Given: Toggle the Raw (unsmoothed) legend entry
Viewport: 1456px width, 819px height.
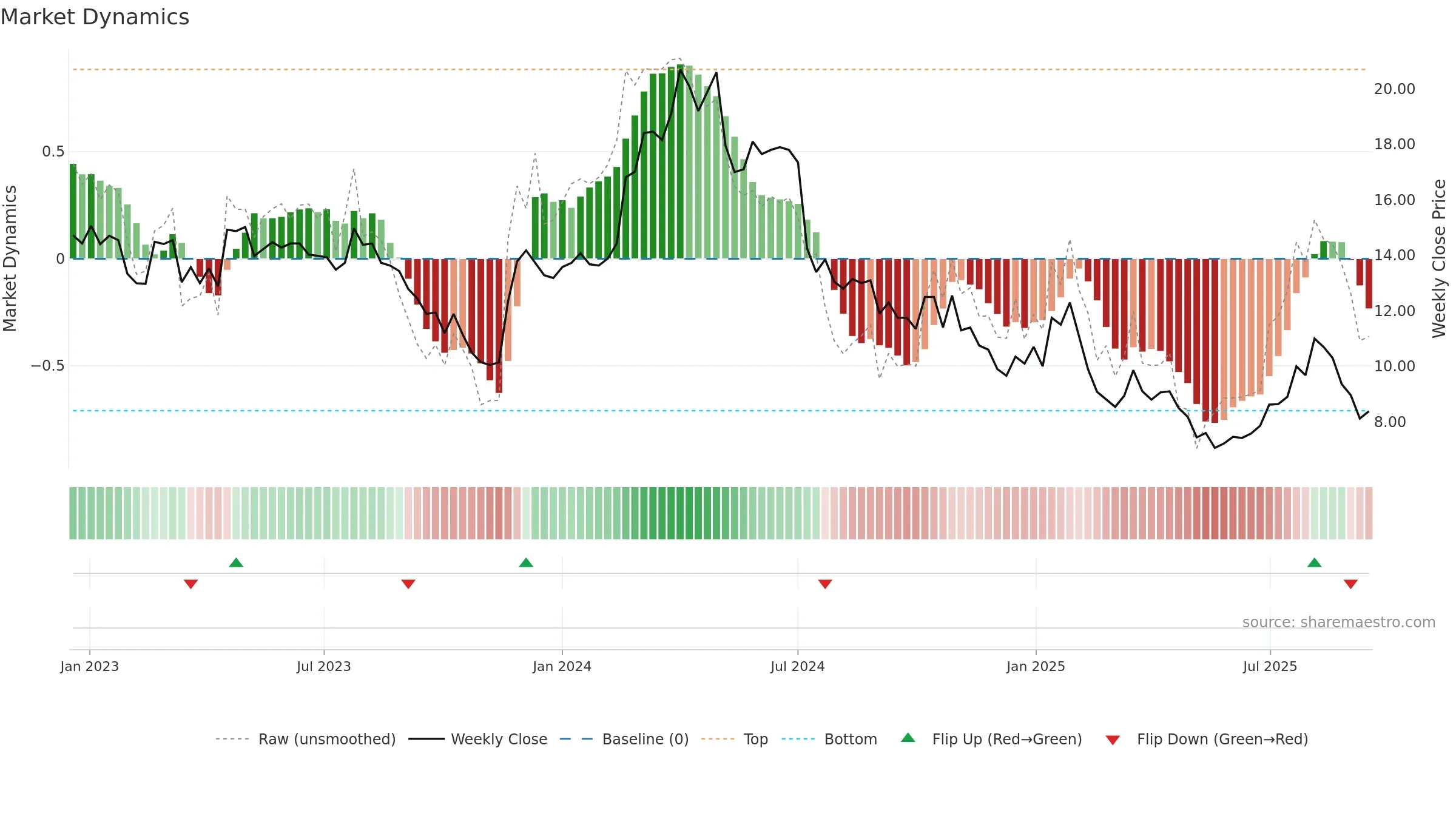Looking at the screenshot, I should pyautogui.click(x=306, y=739).
